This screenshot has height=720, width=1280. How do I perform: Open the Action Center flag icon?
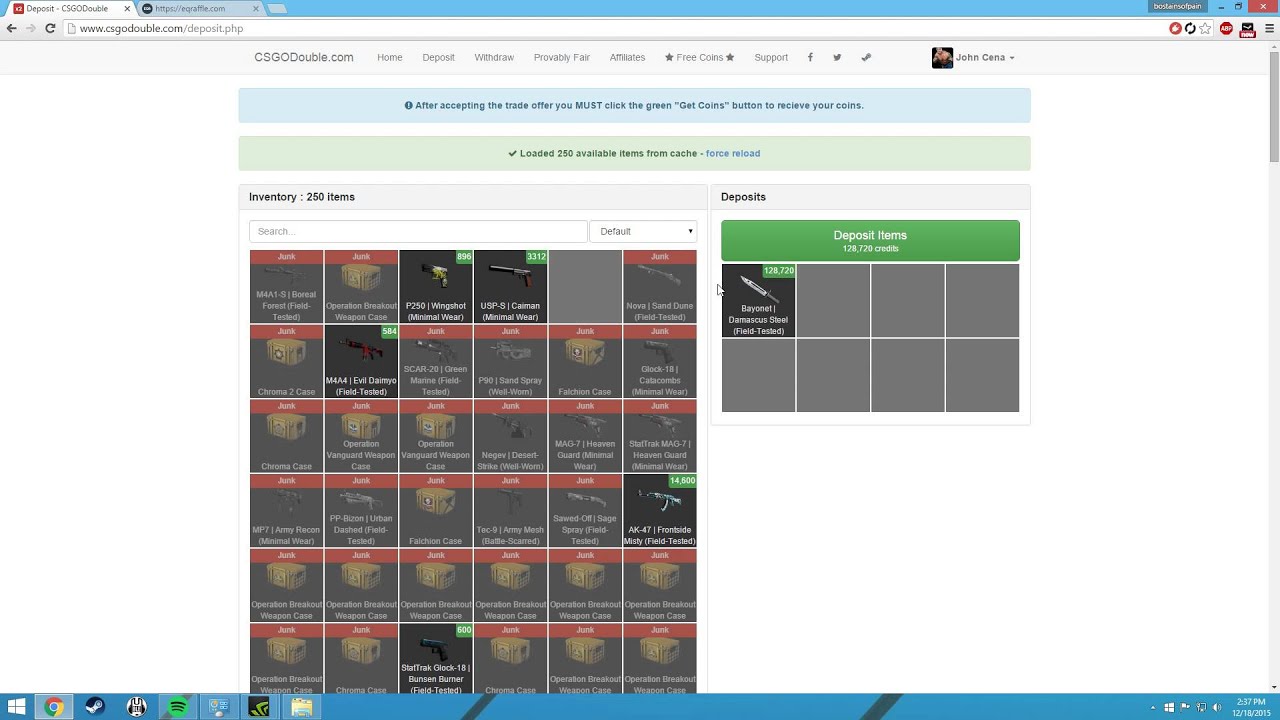coord(1185,707)
